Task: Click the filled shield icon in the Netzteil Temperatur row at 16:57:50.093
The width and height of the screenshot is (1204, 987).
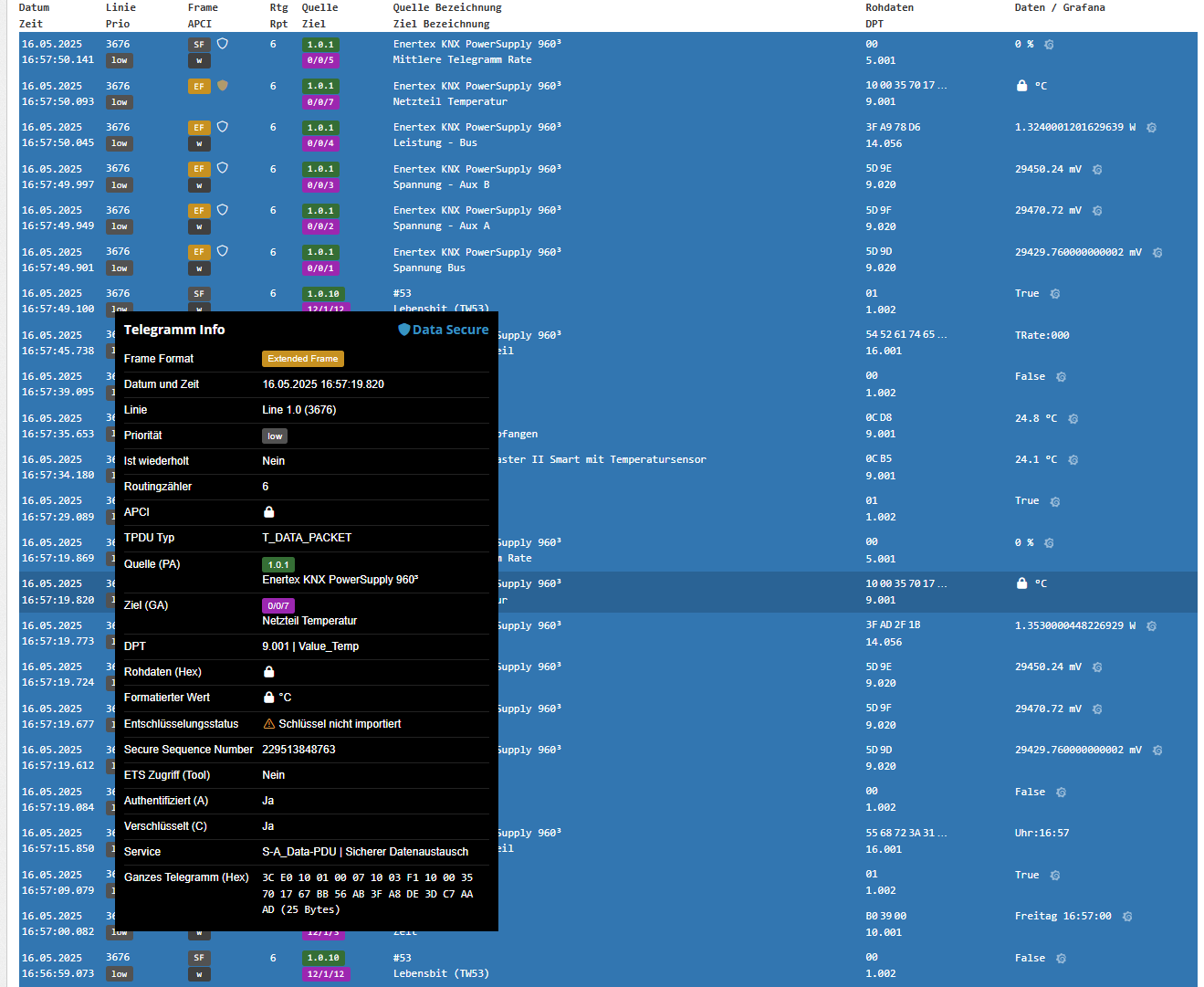Action: tap(223, 85)
